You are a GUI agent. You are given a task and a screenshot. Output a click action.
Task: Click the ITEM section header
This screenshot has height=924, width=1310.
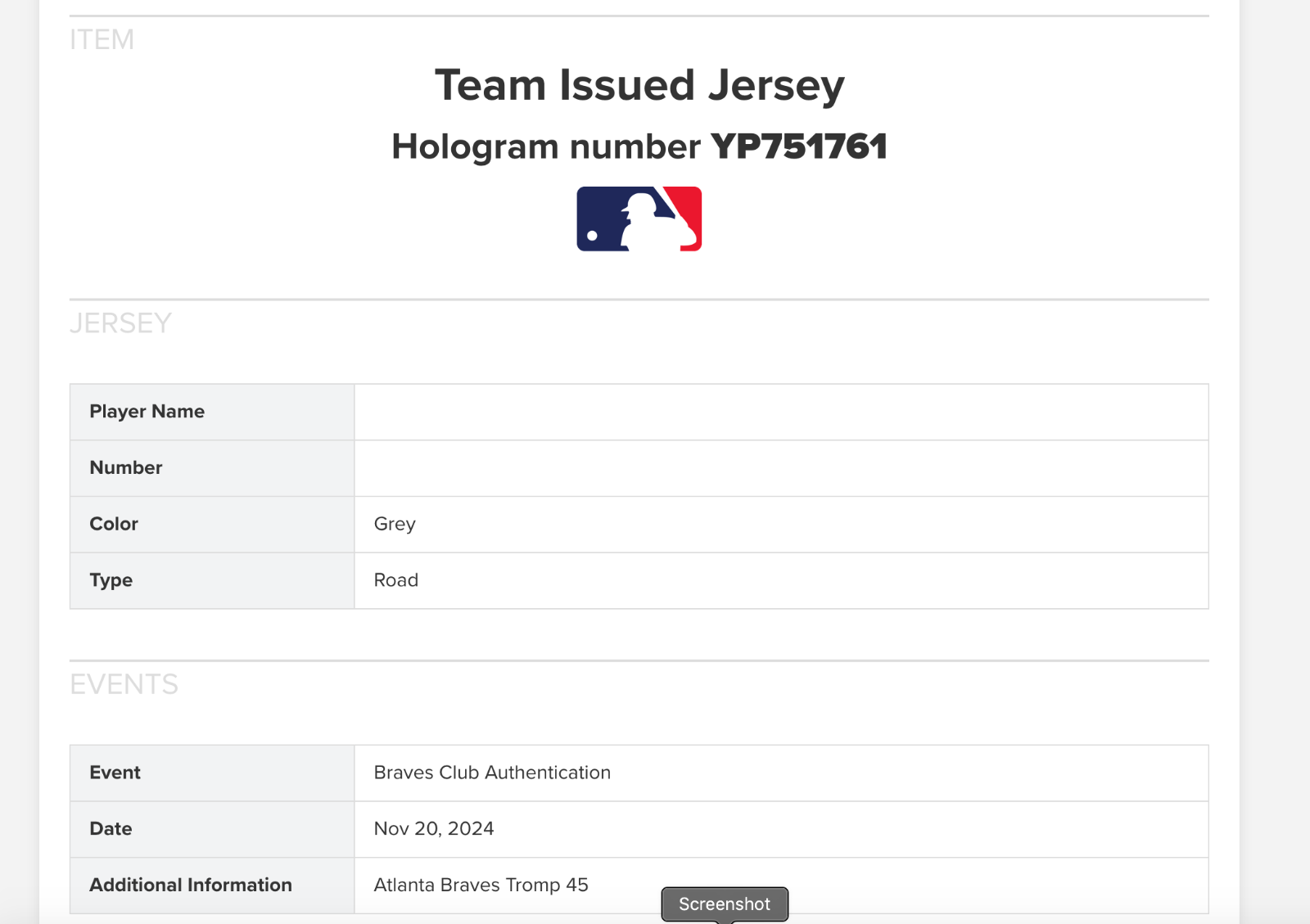tap(102, 39)
